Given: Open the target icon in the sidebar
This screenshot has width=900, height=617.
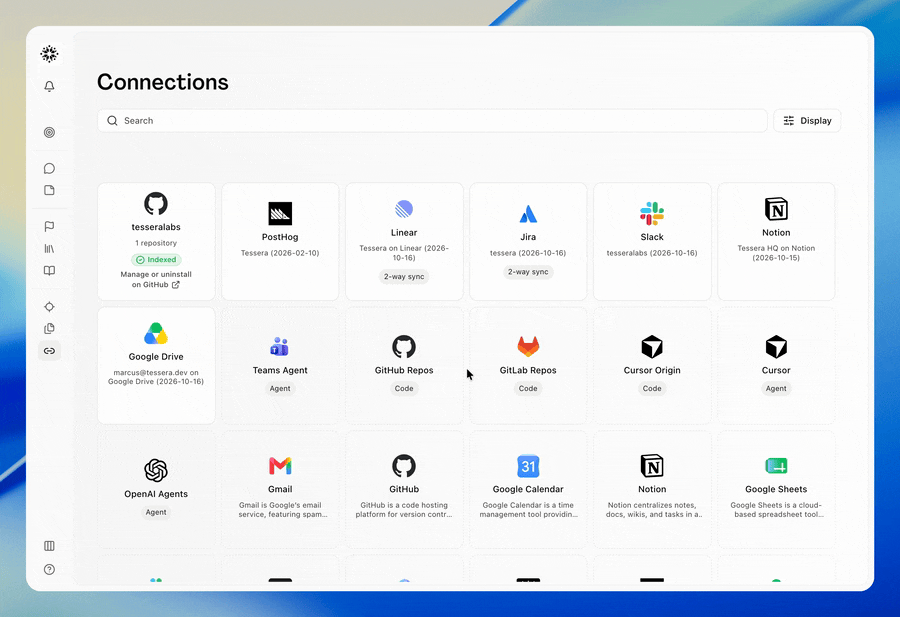Looking at the screenshot, I should click(49, 133).
